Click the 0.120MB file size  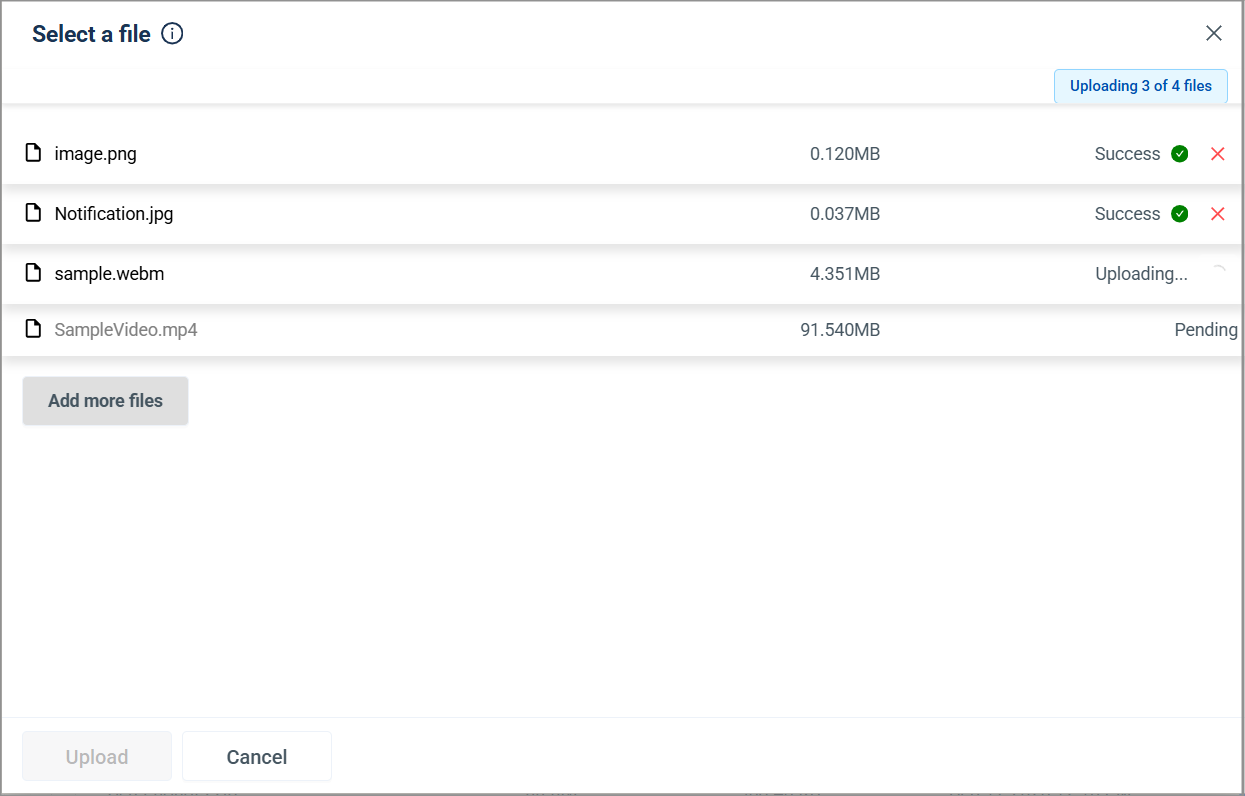click(x=845, y=154)
